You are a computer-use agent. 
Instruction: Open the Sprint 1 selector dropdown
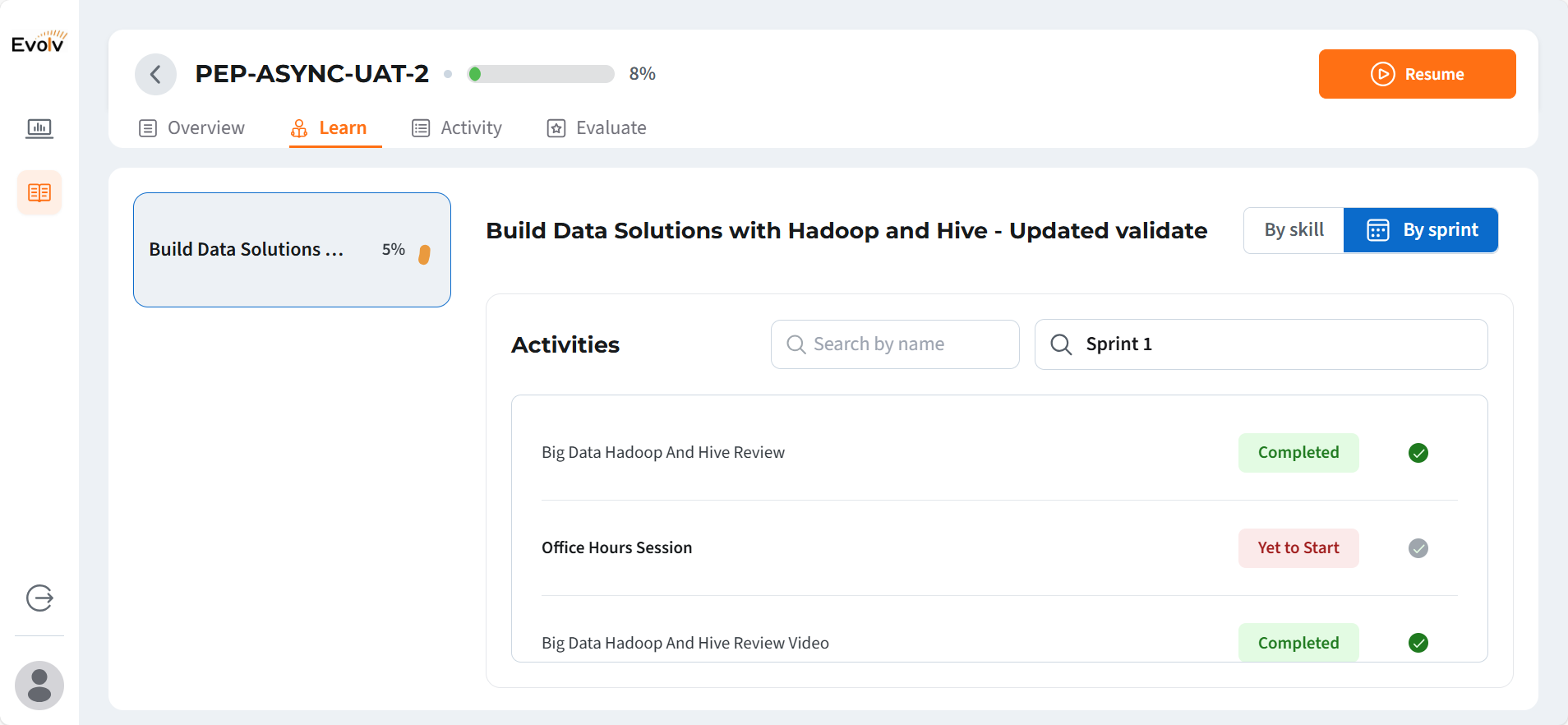(x=1261, y=344)
